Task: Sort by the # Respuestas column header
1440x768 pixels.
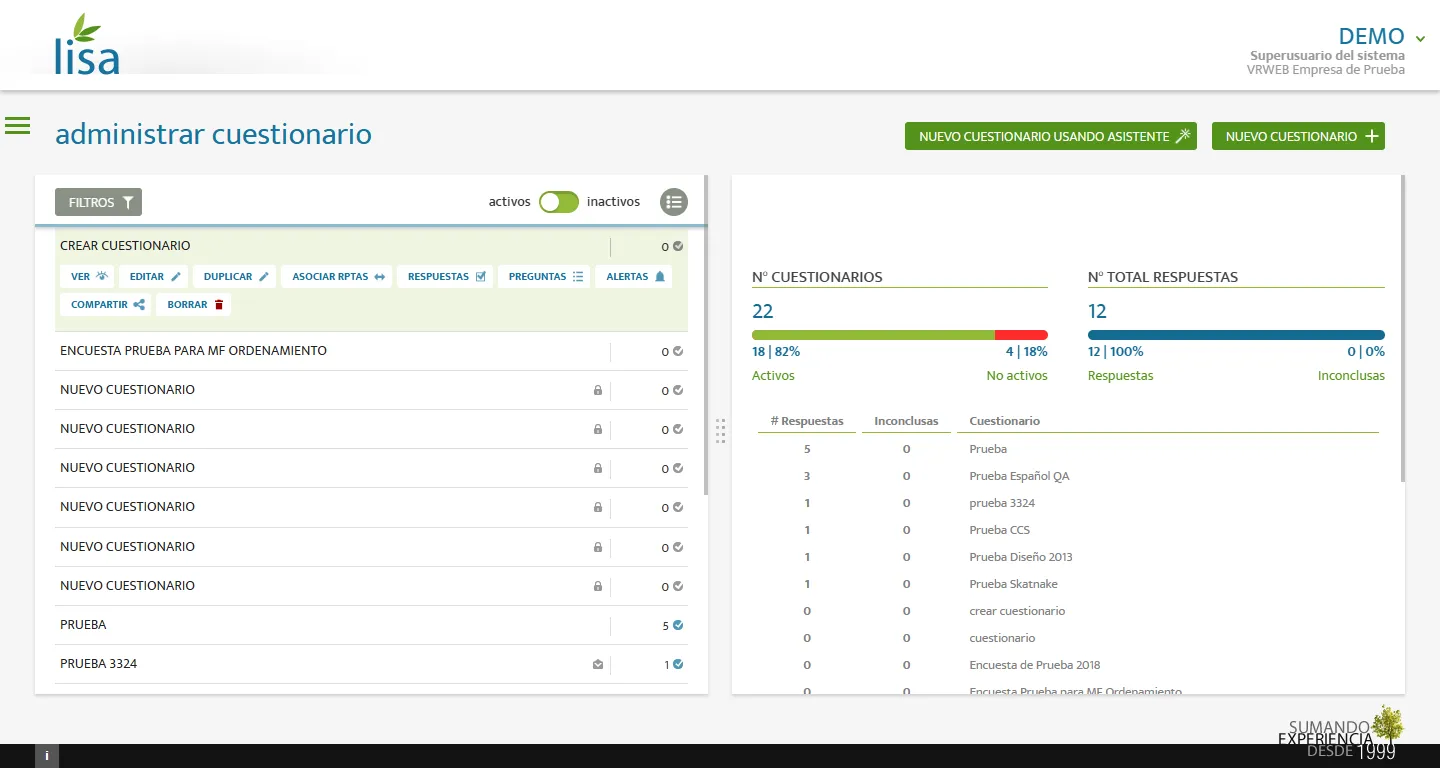Action: tap(807, 421)
